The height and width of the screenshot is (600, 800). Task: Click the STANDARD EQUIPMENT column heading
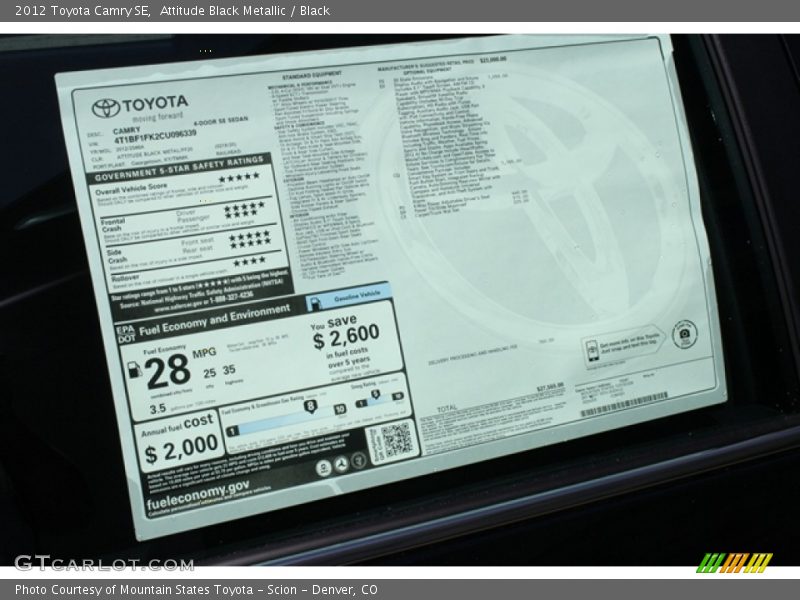tap(312, 75)
